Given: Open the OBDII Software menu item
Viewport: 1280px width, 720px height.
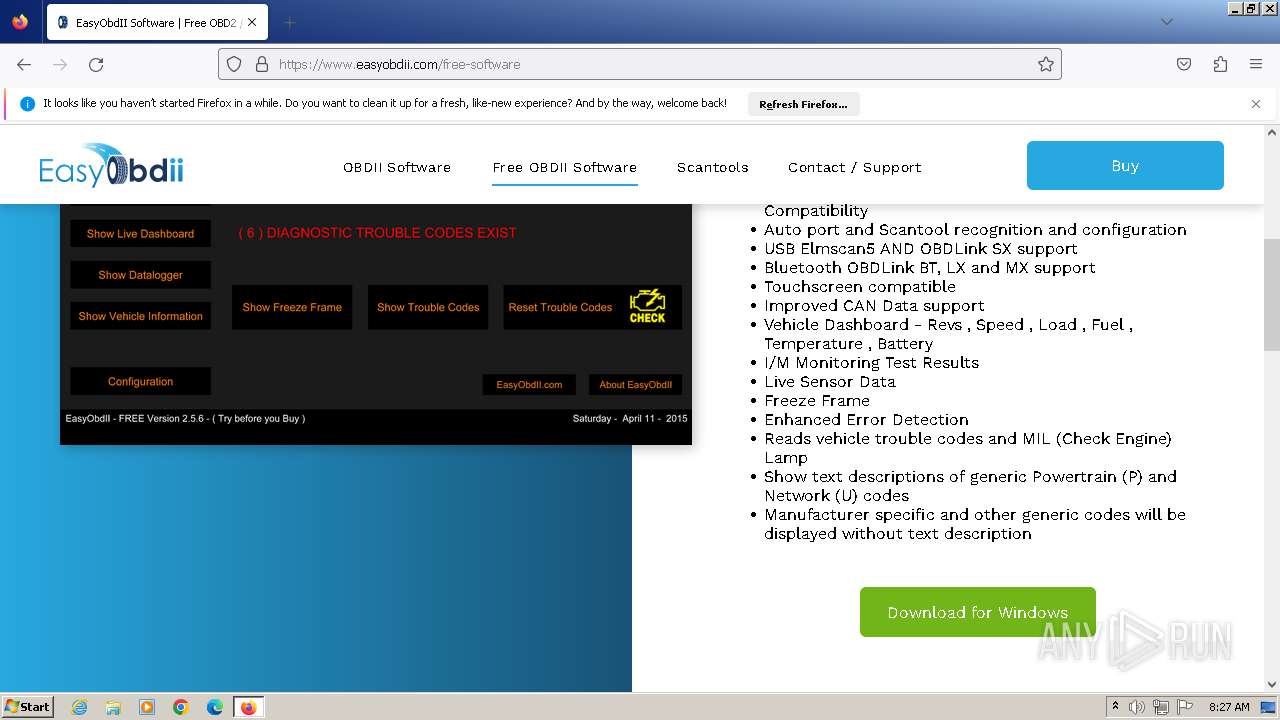Looking at the screenshot, I should tap(397, 167).
